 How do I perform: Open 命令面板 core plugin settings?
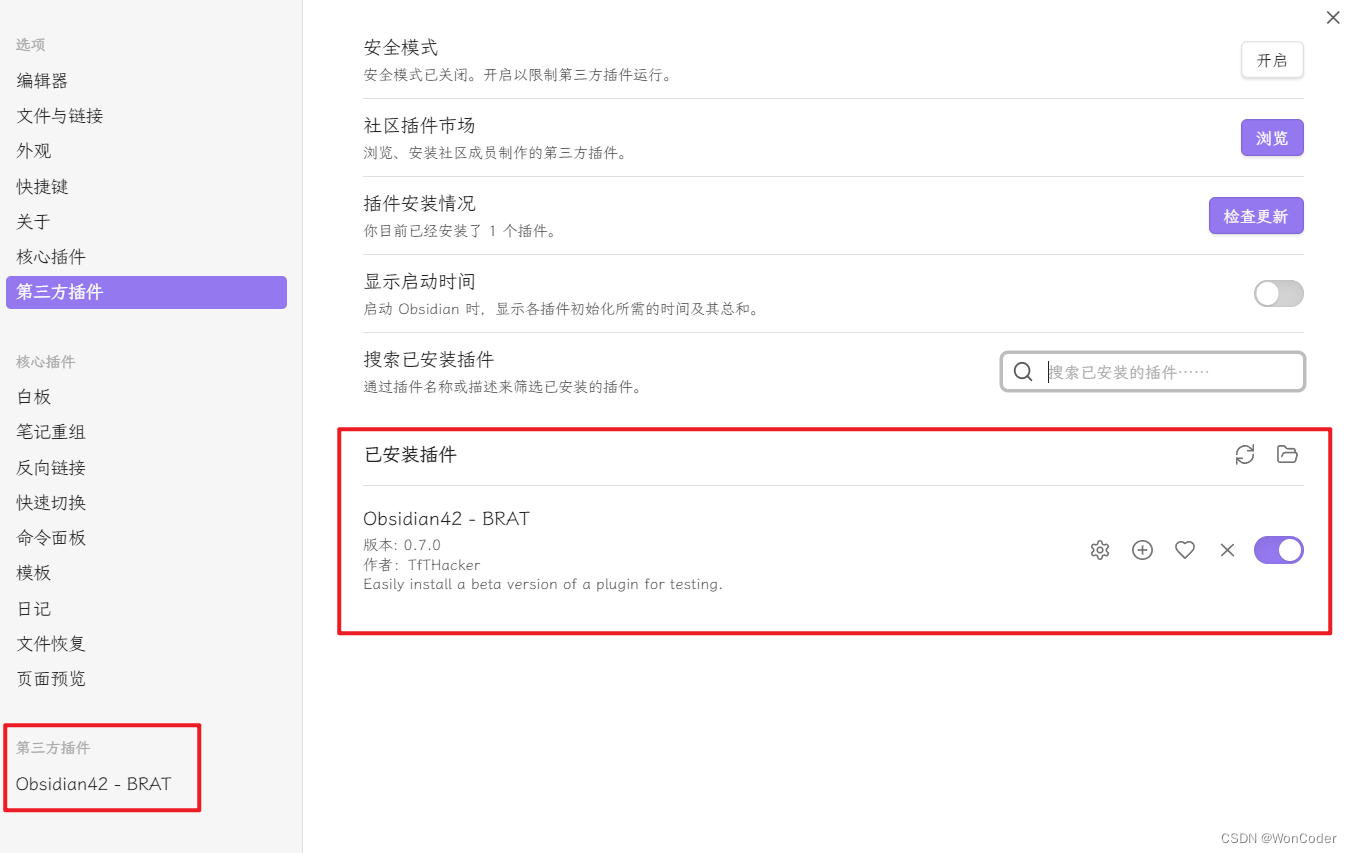(146, 538)
